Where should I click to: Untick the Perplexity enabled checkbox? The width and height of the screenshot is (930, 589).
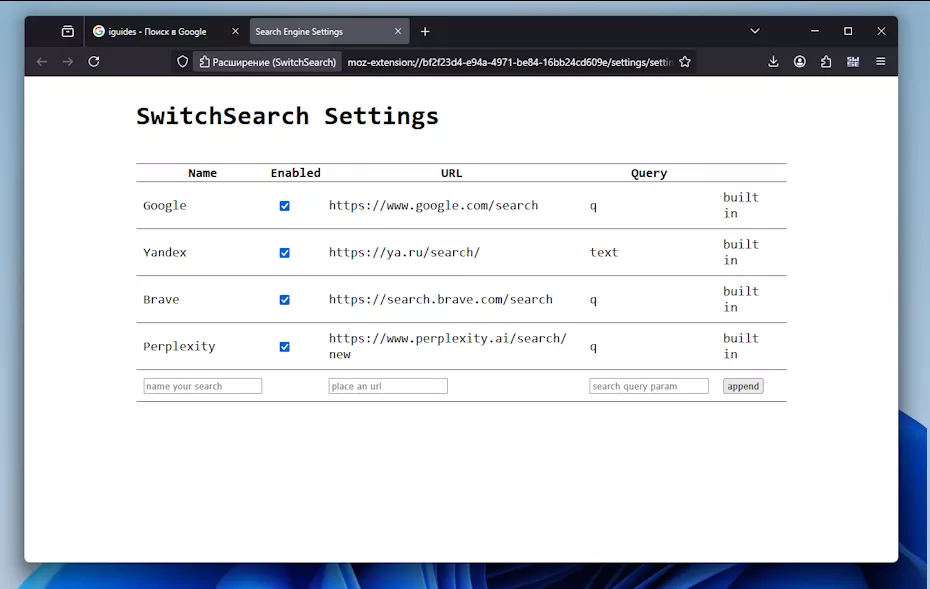(285, 347)
